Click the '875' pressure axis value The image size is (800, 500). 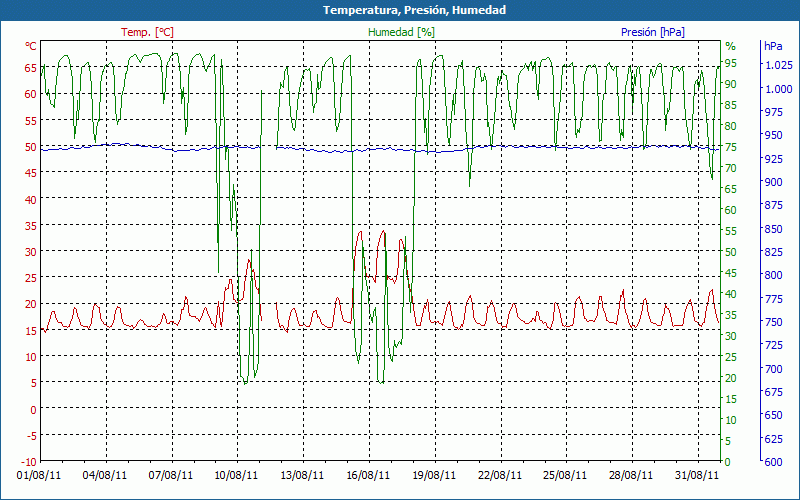[773, 205]
